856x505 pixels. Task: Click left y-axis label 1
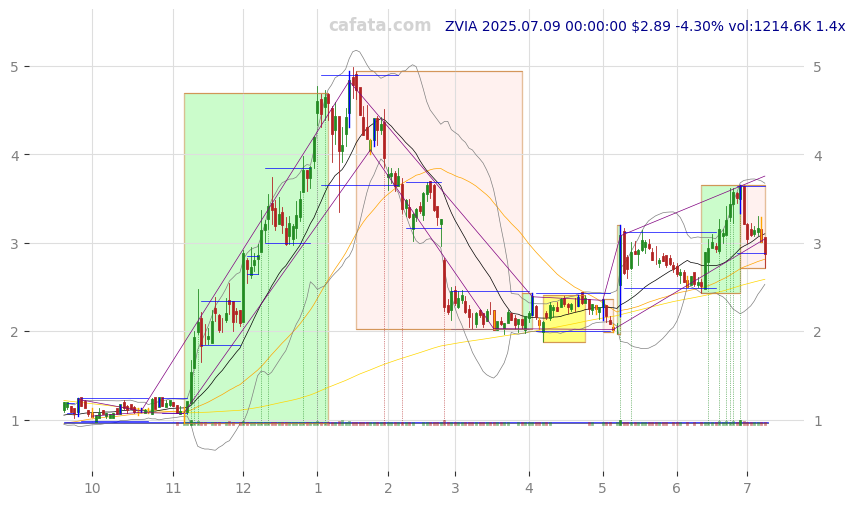15,421
